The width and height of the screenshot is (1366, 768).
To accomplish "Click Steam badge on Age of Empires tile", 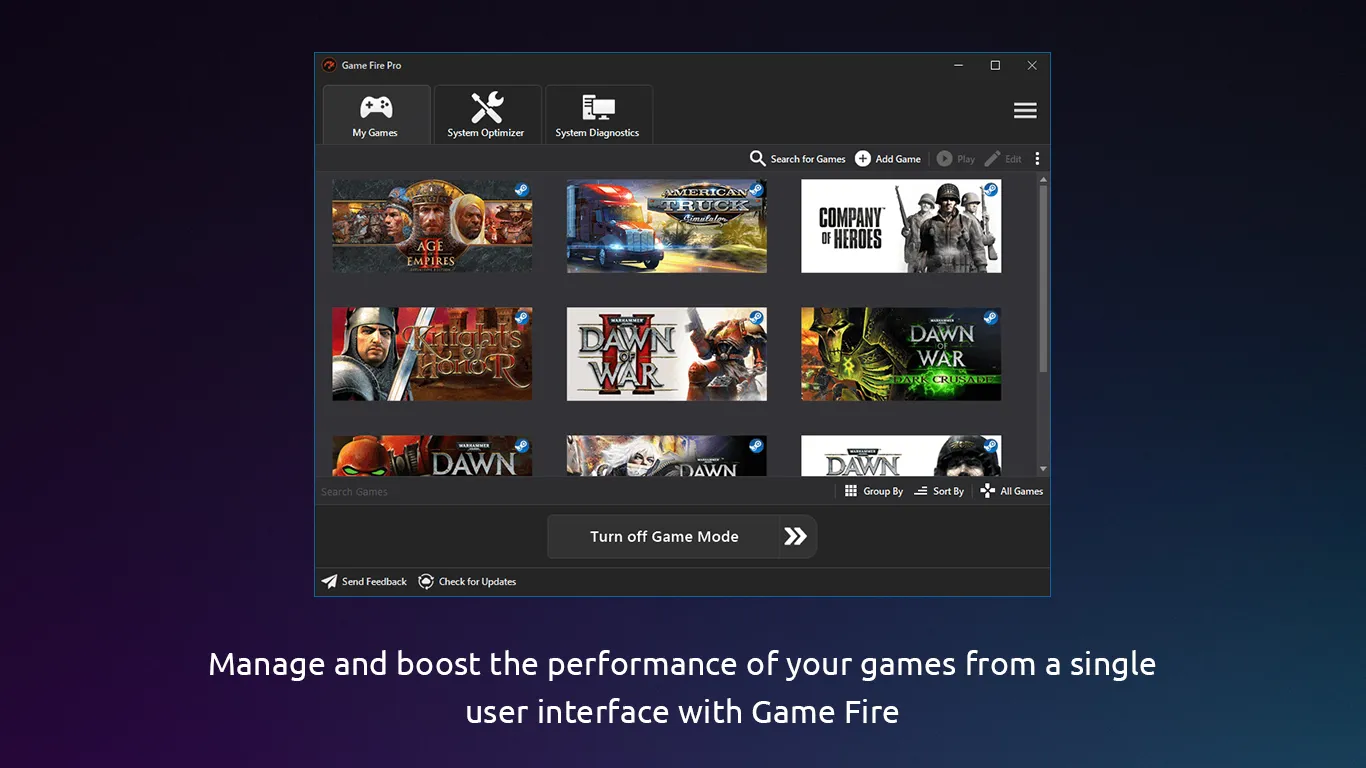I will click(x=522, y=189).
